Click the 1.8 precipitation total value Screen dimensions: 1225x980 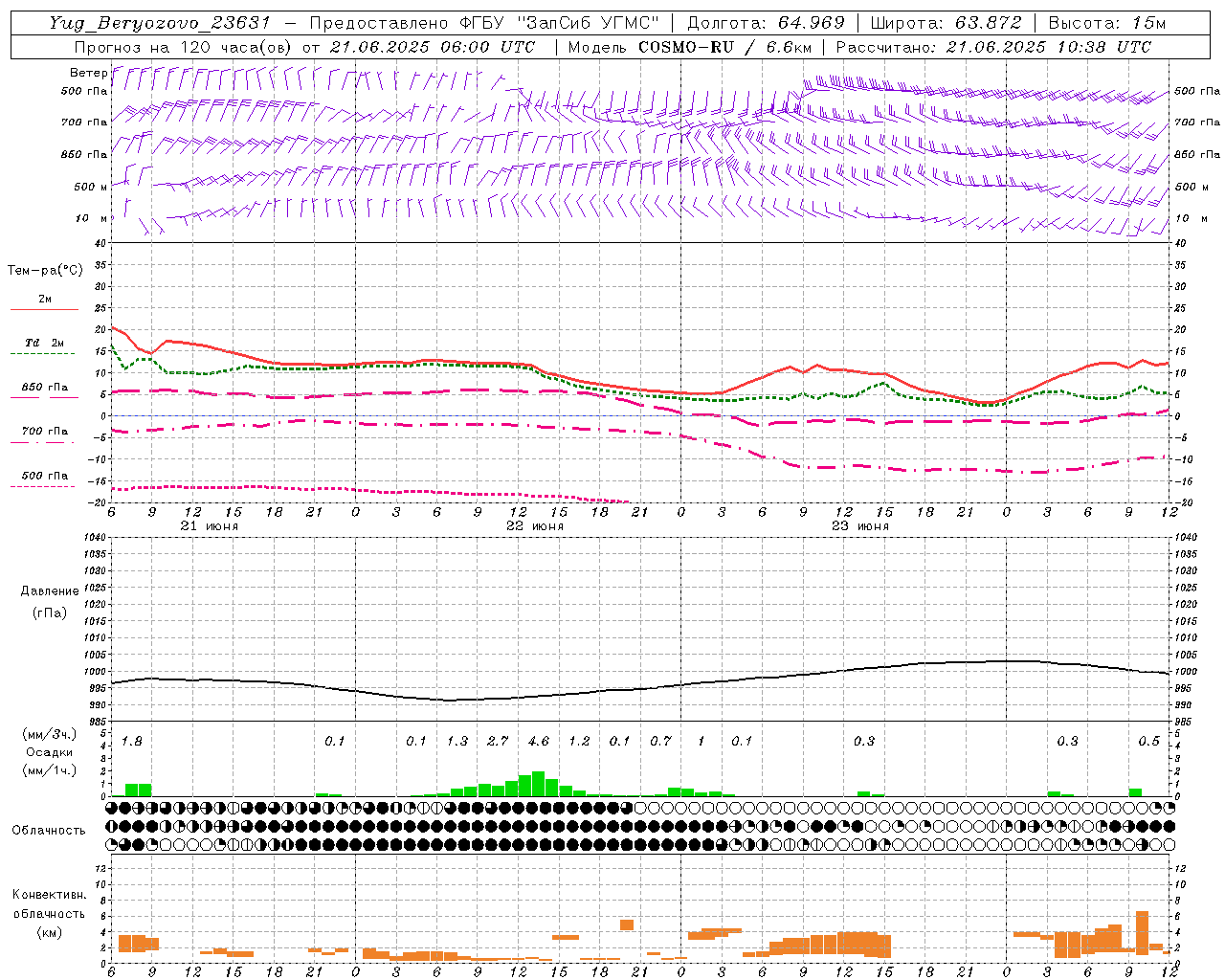(x=132, y=741)
